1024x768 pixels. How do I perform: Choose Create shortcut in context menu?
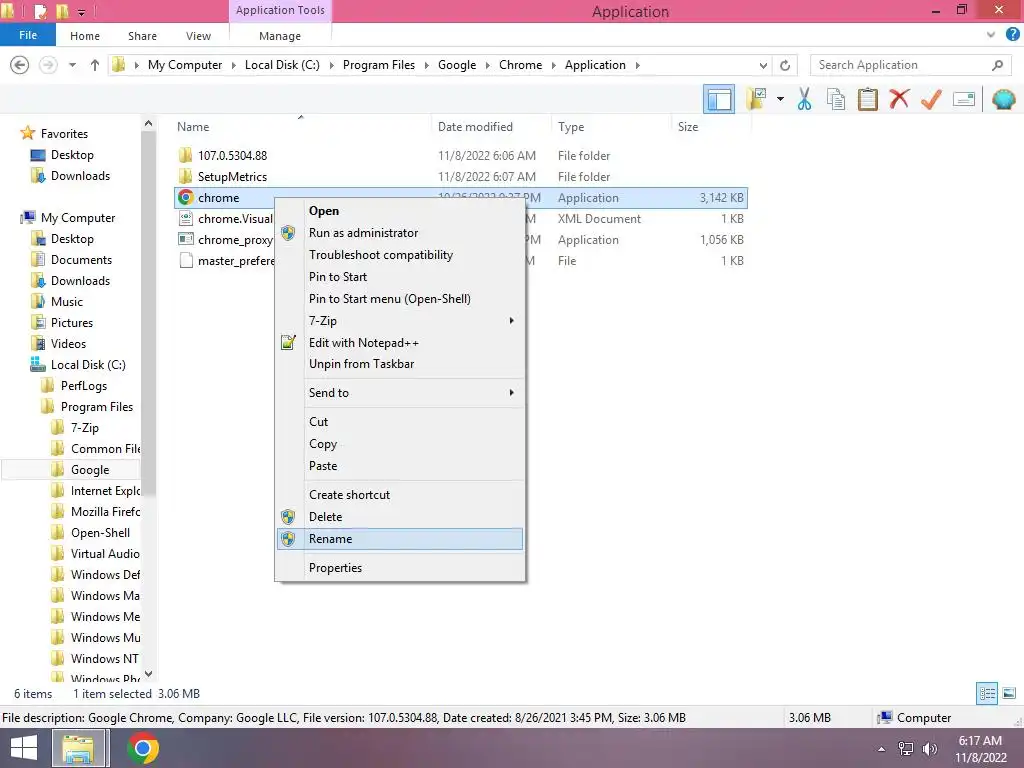(400, 495)
